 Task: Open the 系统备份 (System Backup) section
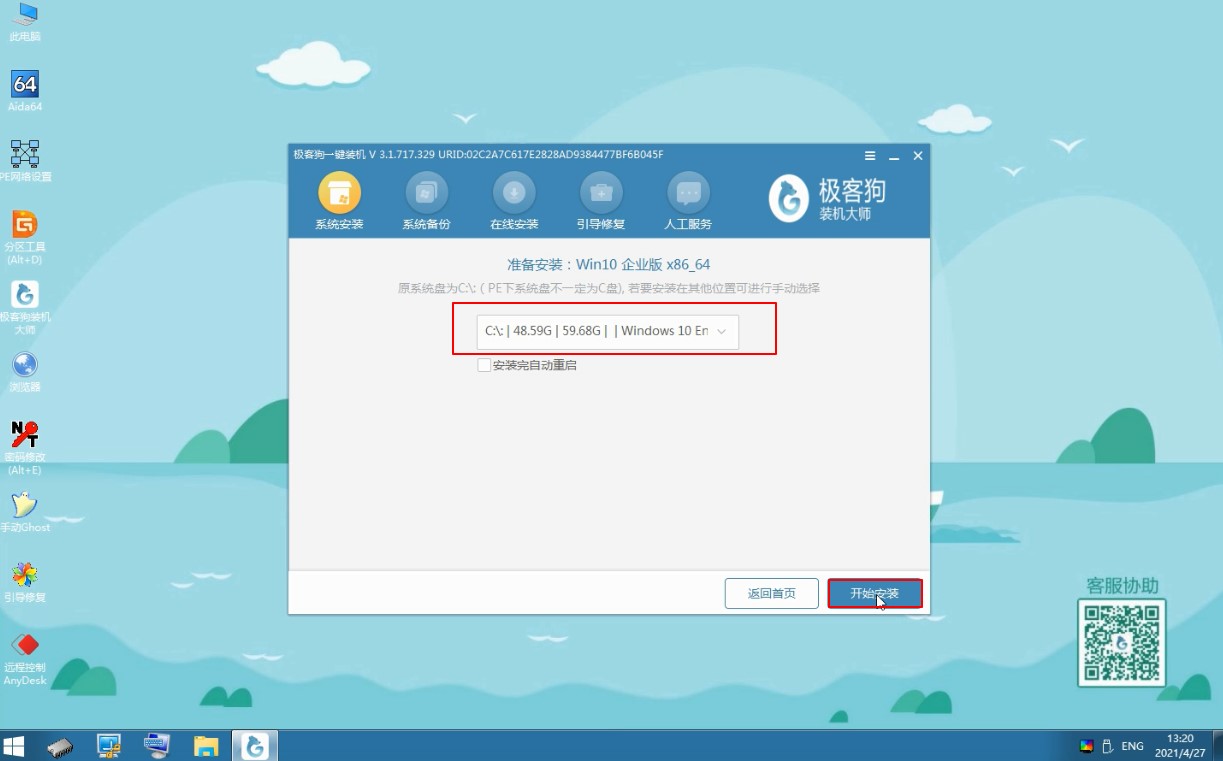(x=426, y=198)
